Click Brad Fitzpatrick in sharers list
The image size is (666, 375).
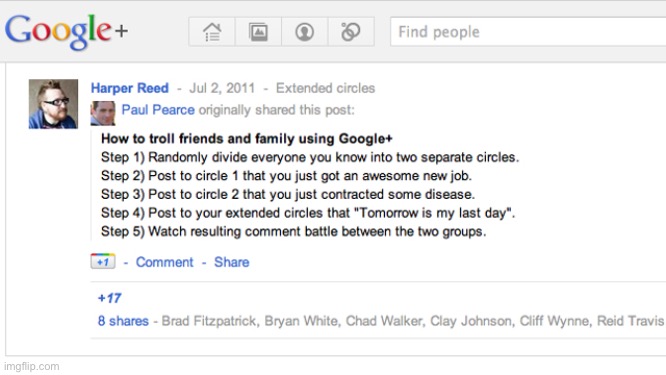click(209, 321)
